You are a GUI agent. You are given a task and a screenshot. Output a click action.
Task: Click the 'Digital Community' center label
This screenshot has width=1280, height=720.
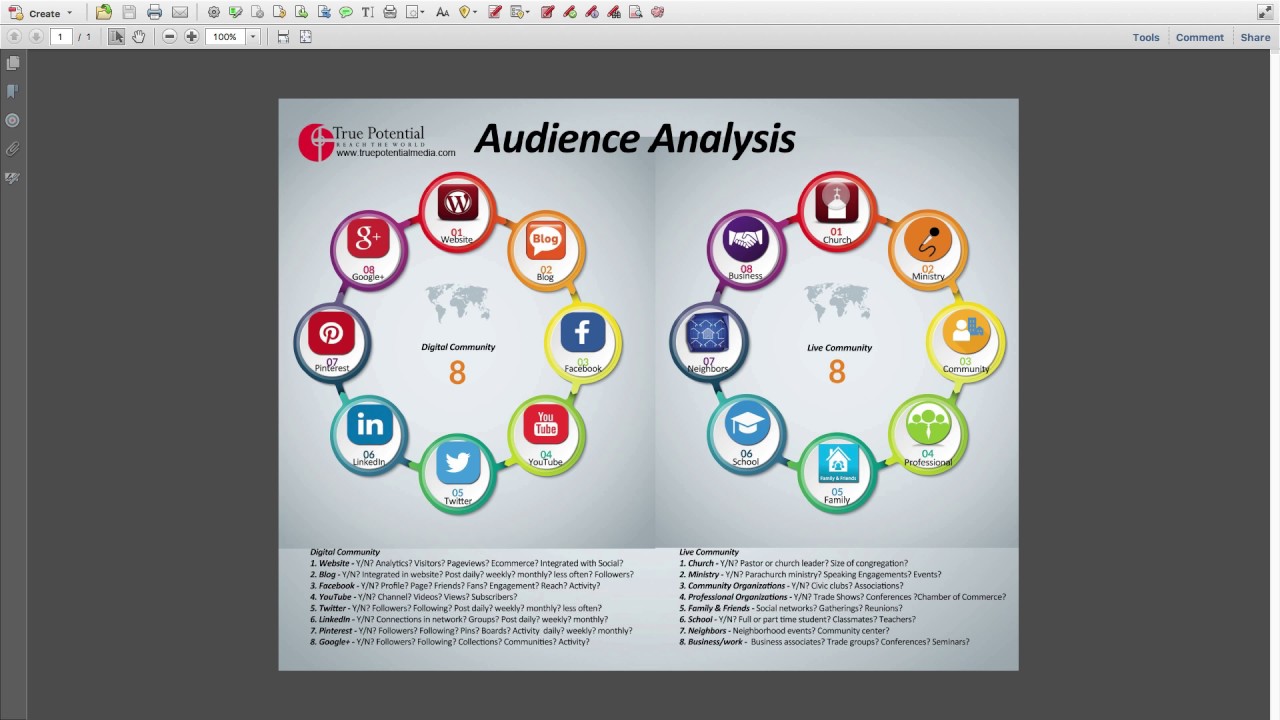458,347
